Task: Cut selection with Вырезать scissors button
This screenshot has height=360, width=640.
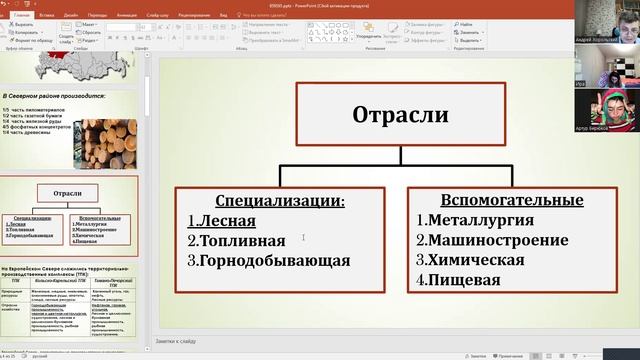Action: 21,24
